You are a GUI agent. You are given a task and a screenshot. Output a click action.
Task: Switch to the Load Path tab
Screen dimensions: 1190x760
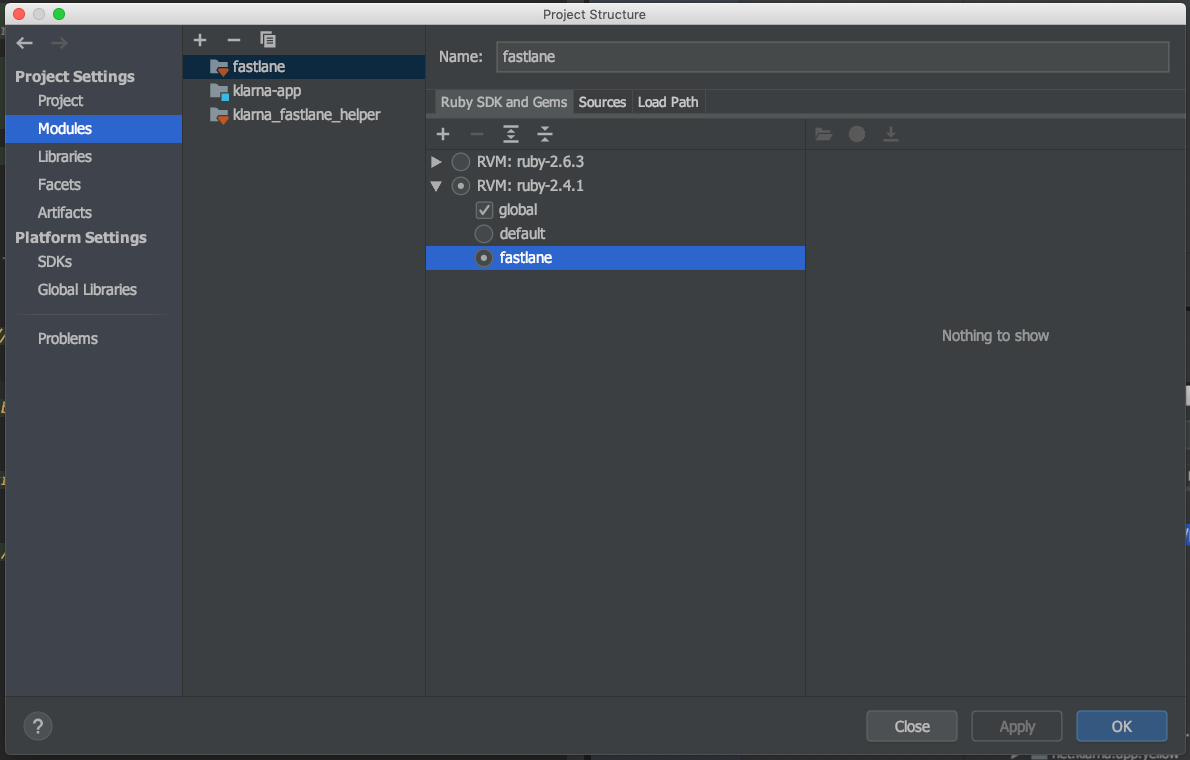(x=667, y=101)
